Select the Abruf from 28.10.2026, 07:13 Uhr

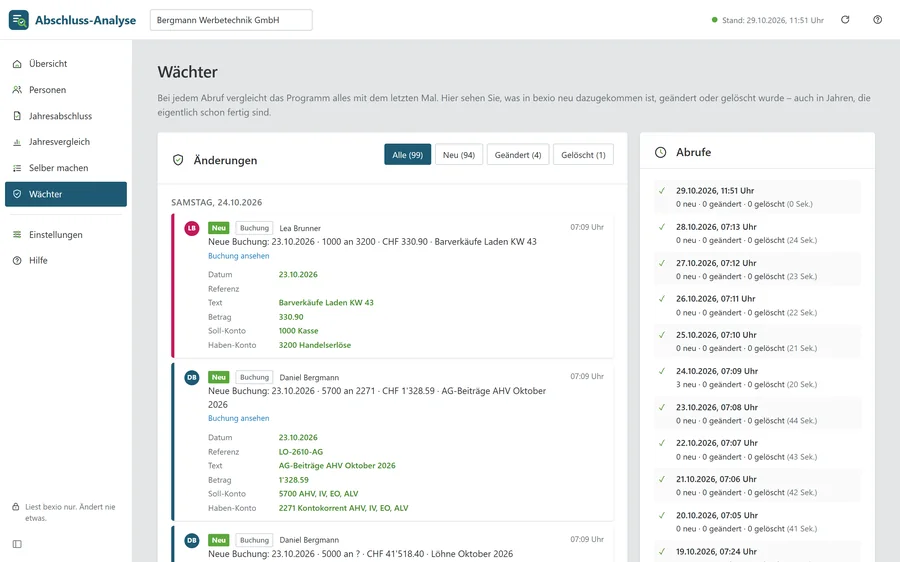coord(757,233)
